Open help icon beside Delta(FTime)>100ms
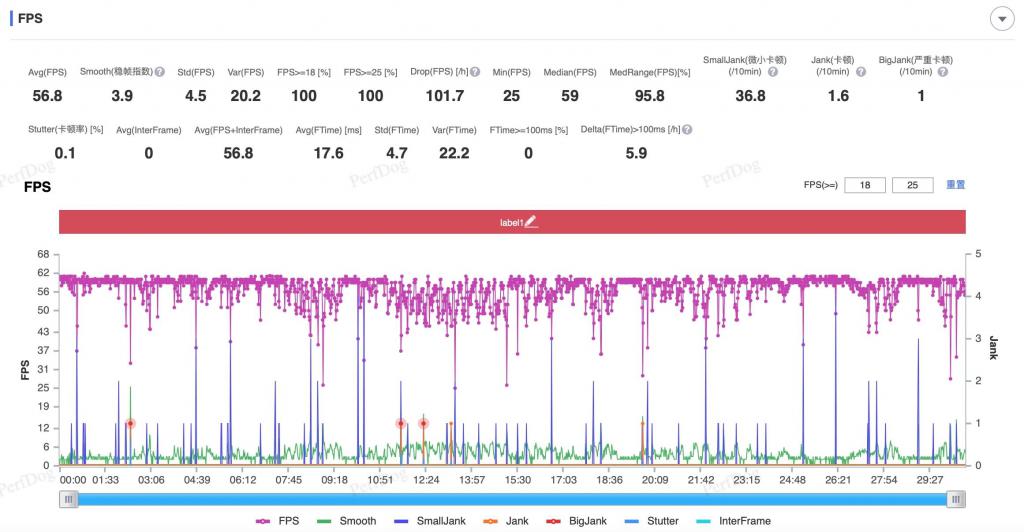This screenshot has width=1024, height=532. pyautogui.click(x=687, y=130)
